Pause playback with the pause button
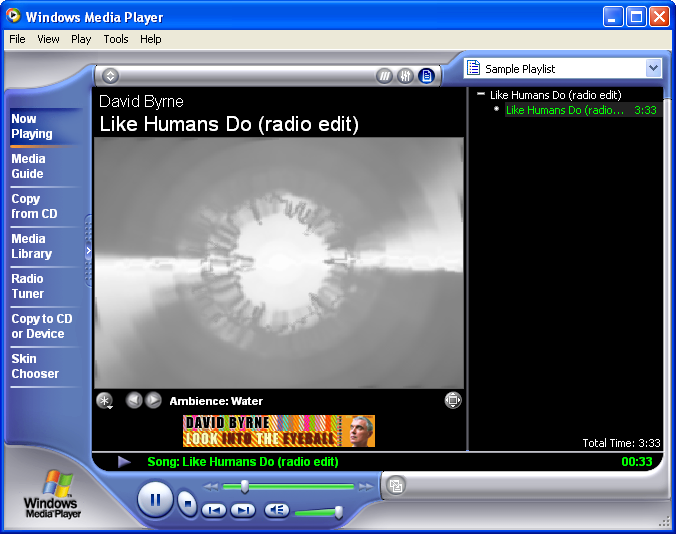Viewport: 676px width, 534px height. pyautogui.click(x=155, y=500)
